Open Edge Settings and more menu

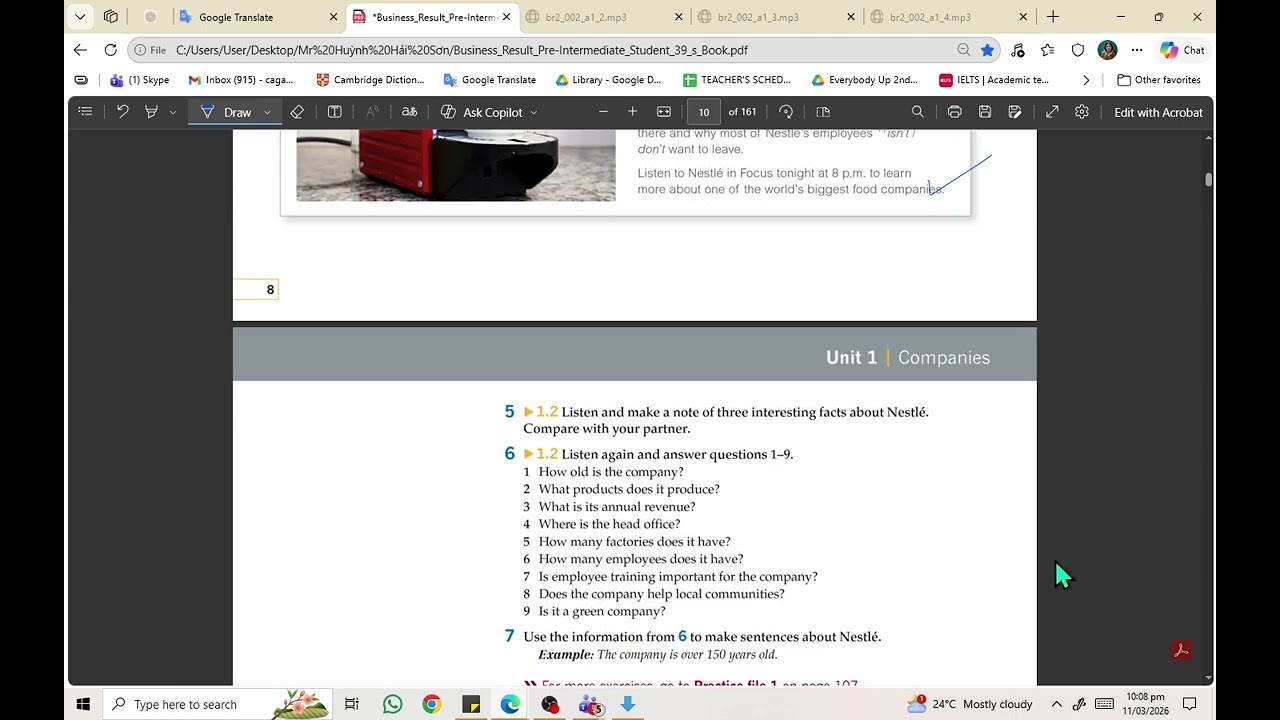[1137, 50]
